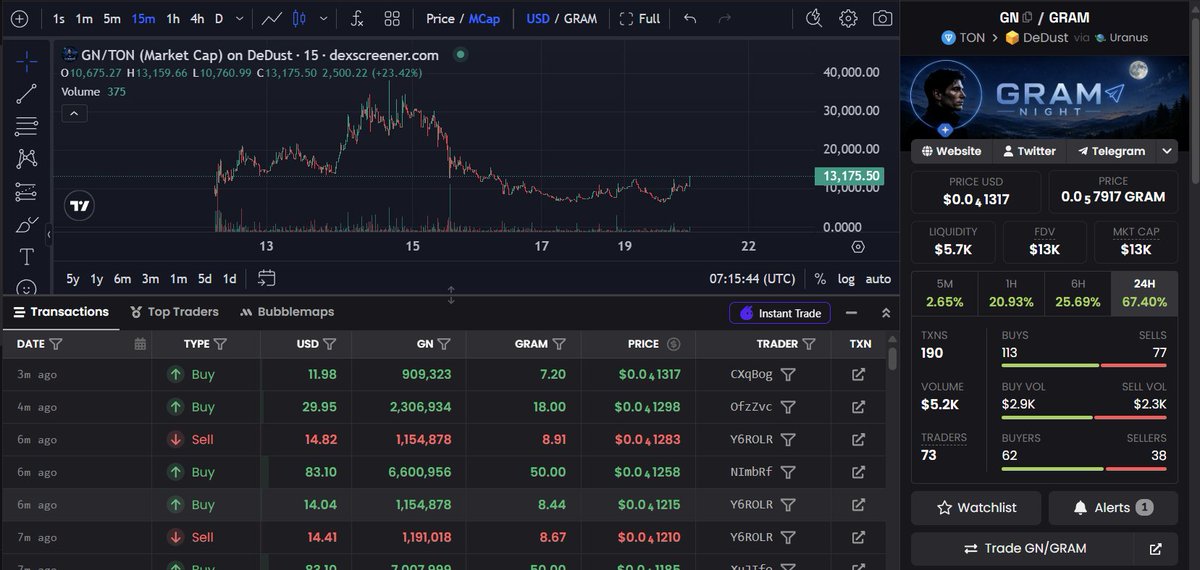Viewport: 1200px width, 570px height.
Task: Add pair to Watchlist
Action: [976, 508]
